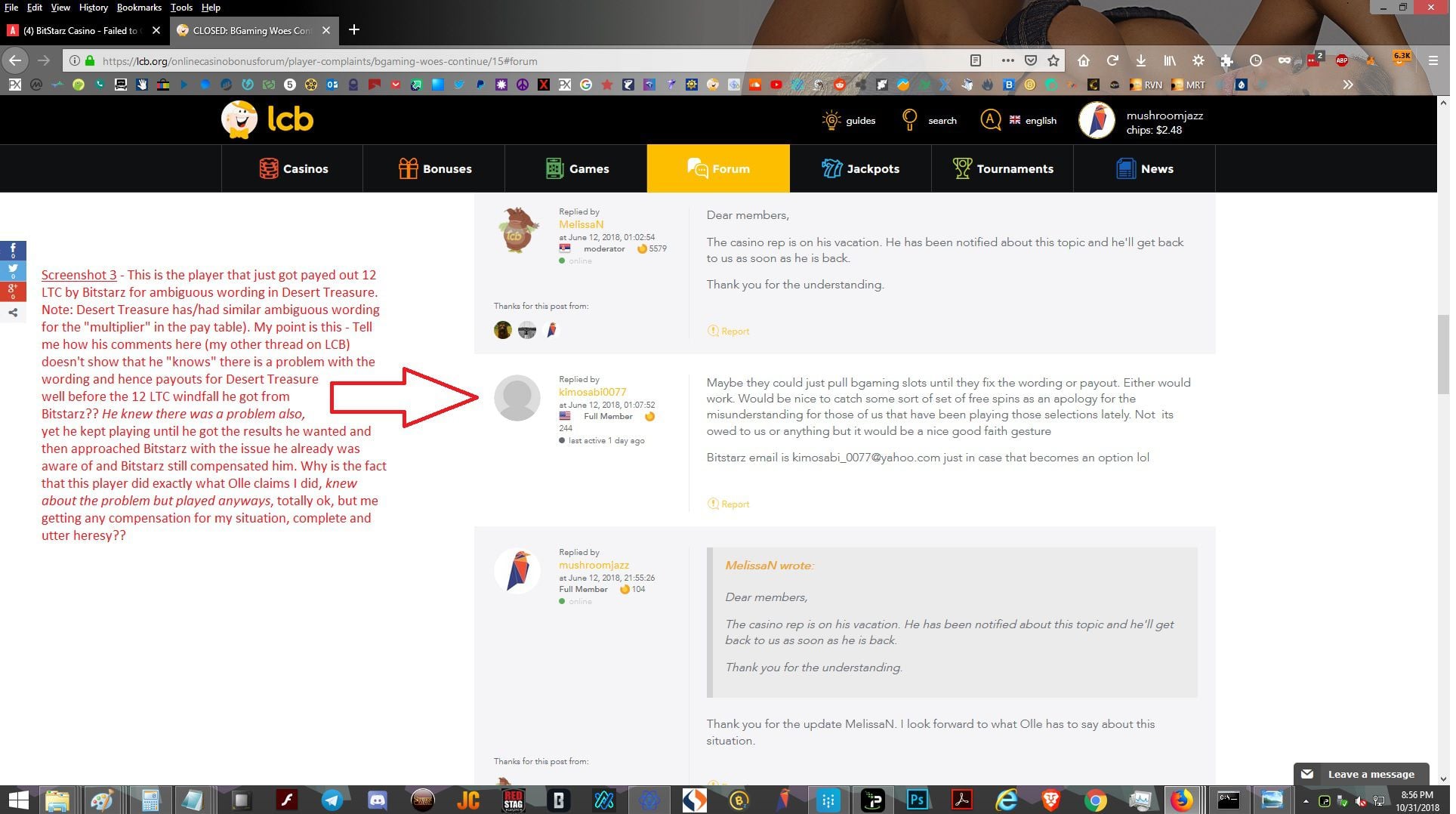Open Firefox hamburger menu
This screenshot has width=1456, height=814.
click(1433, 60)
